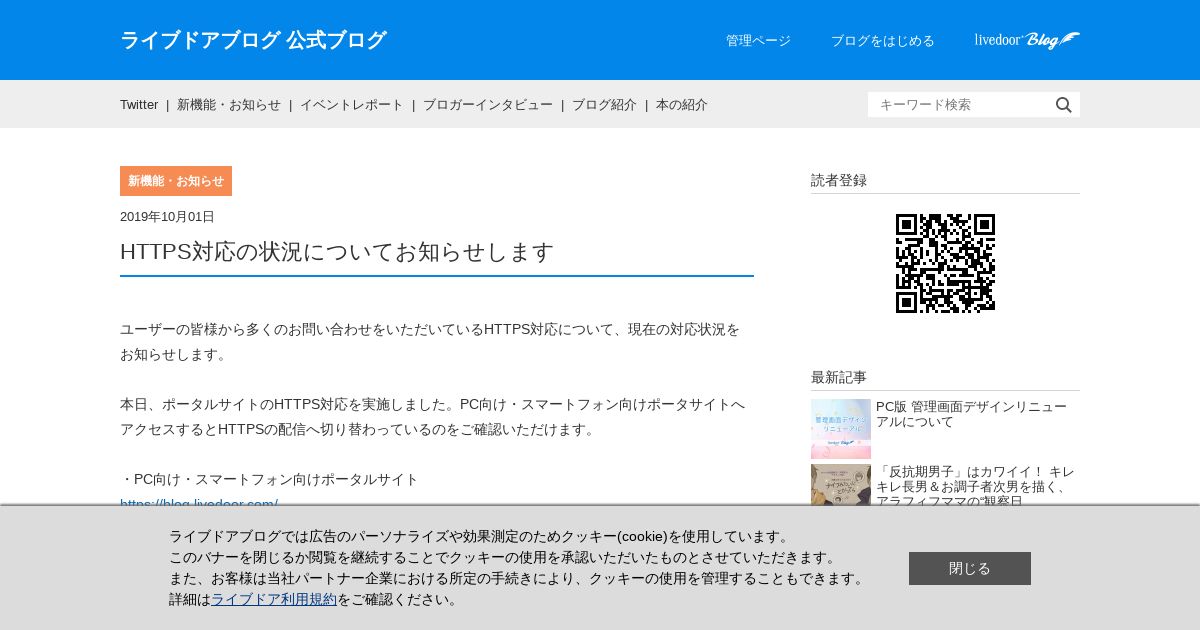
Task: Click the search magnifier icon
Action: (x=1064, y=105)
